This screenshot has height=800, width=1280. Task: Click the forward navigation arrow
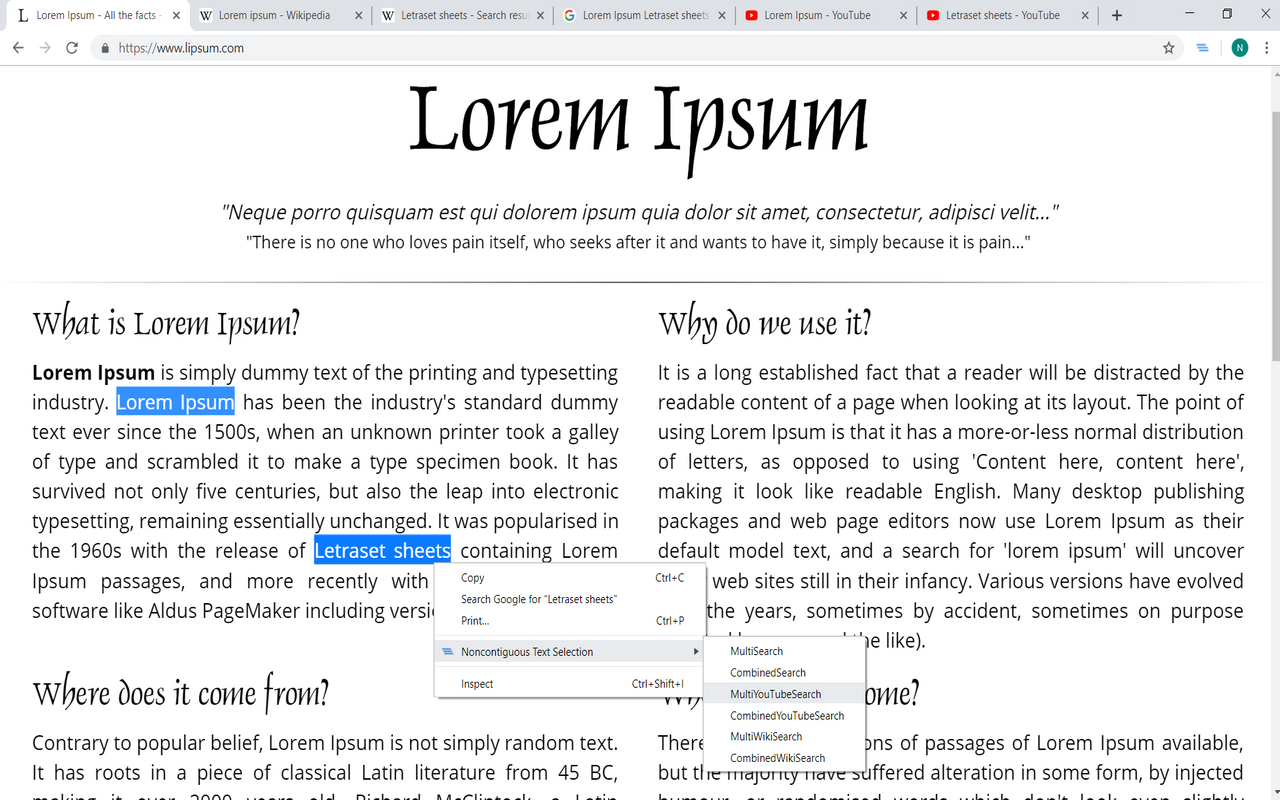pos(45,47)
